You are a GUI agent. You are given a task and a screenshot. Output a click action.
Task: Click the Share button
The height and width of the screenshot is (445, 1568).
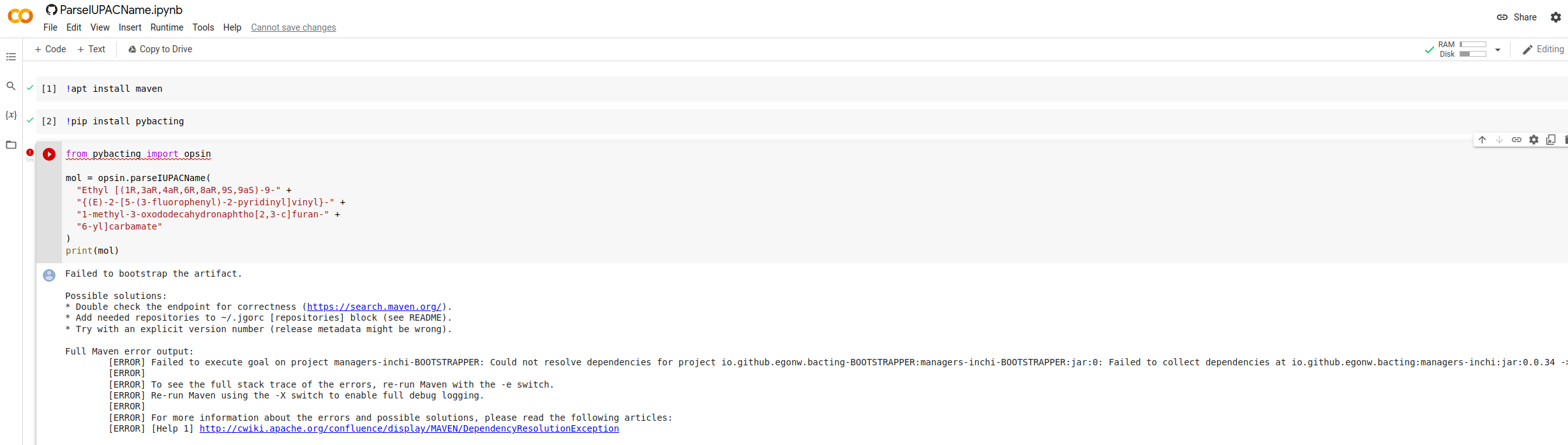pos(1517,17)
